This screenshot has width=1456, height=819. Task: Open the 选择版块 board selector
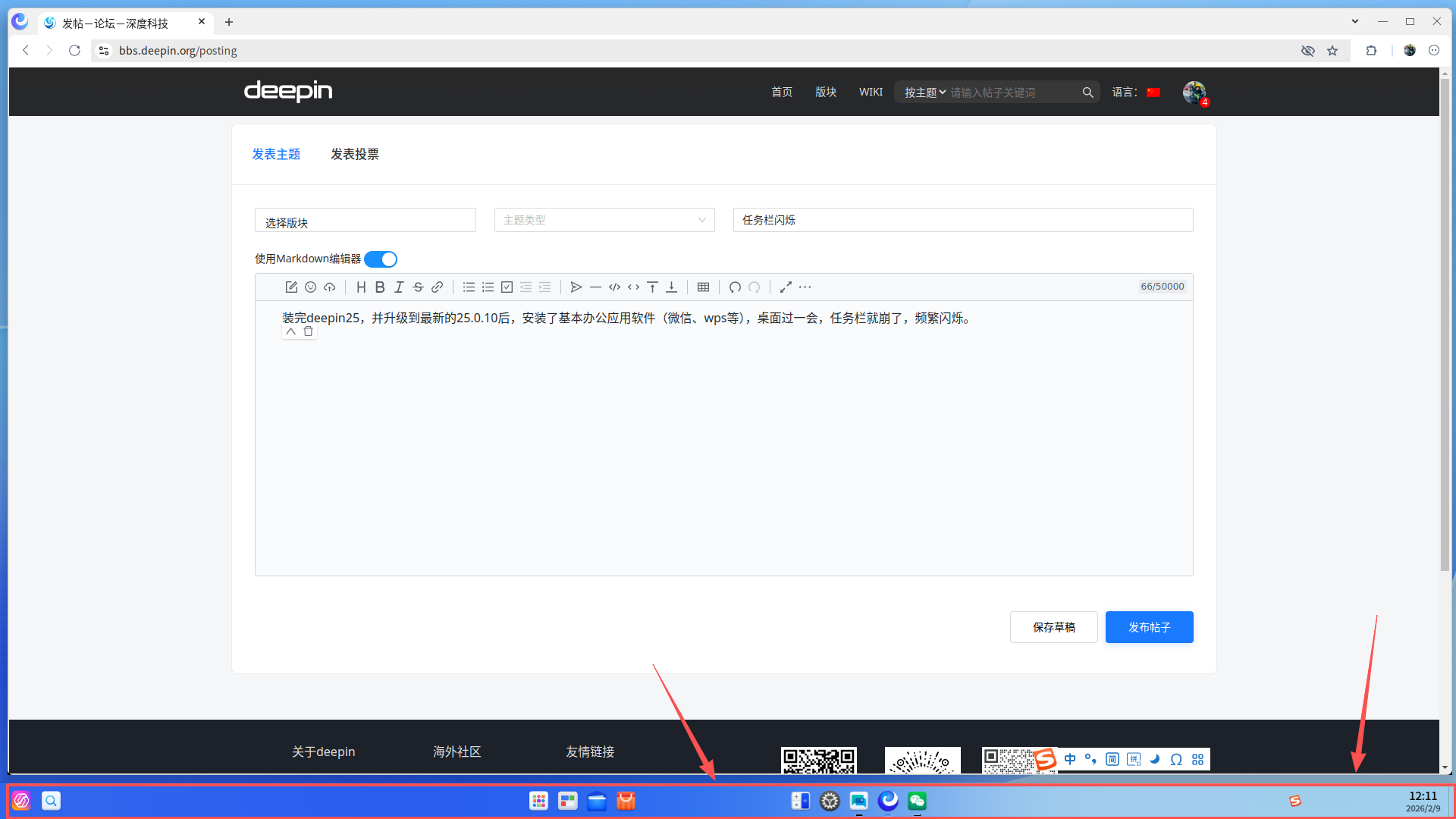tap(366, 220)
